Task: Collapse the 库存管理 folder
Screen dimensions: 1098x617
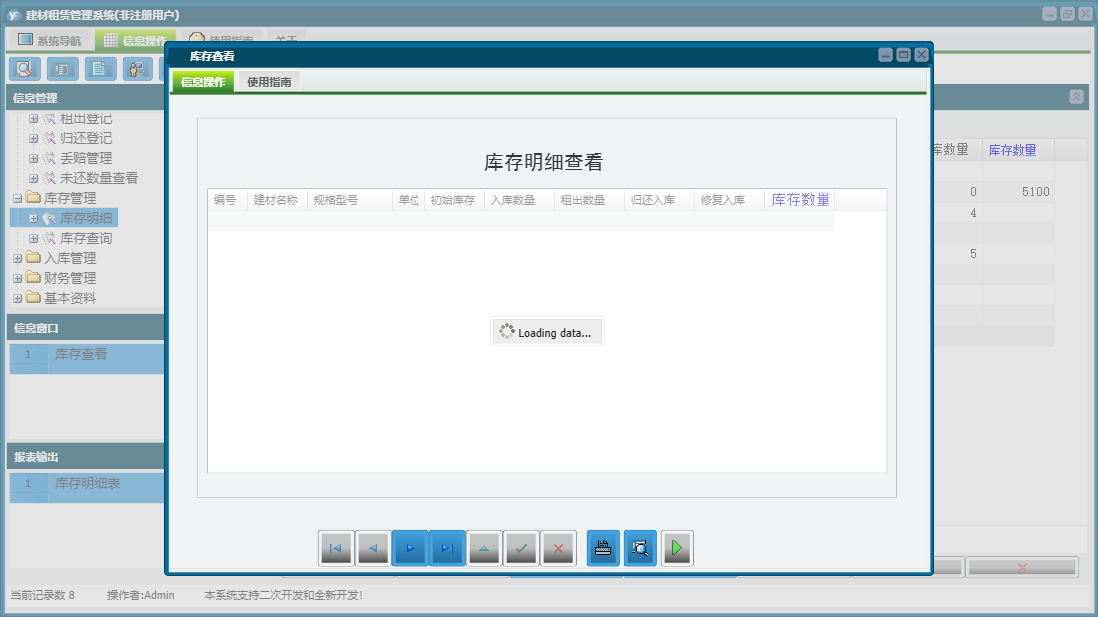Action: 18,198
